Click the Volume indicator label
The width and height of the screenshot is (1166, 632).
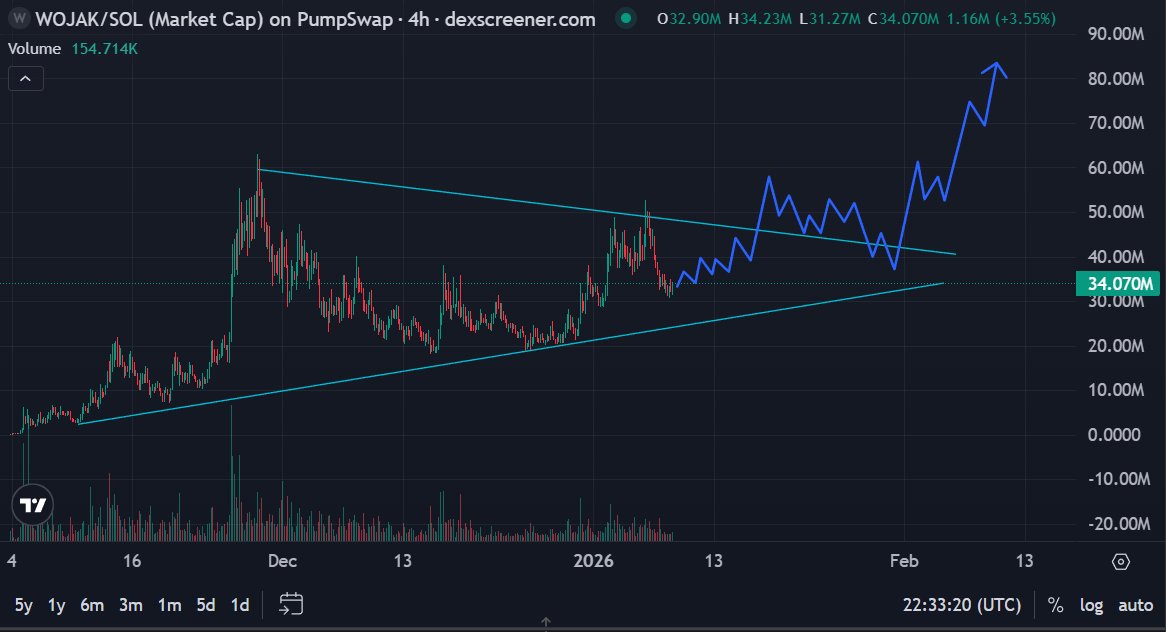34,49
